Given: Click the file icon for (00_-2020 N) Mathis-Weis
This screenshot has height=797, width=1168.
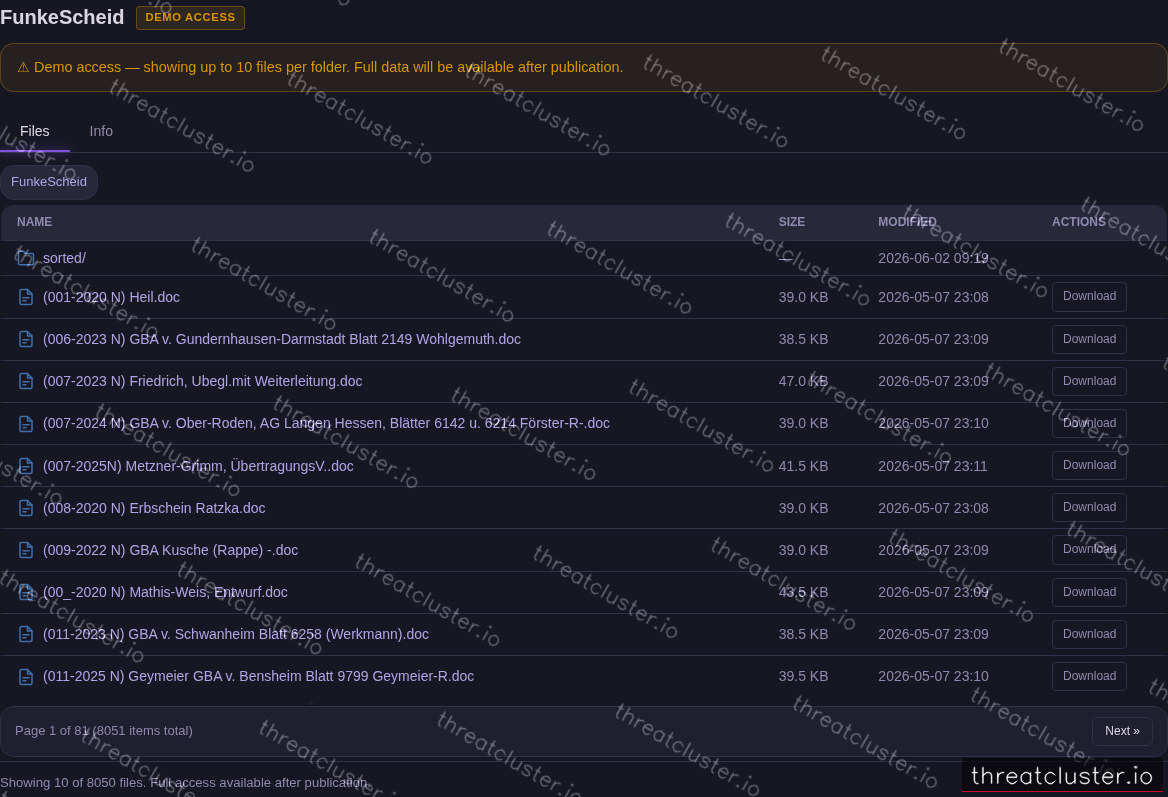Looking at the screenshot, I should point(25,592).
